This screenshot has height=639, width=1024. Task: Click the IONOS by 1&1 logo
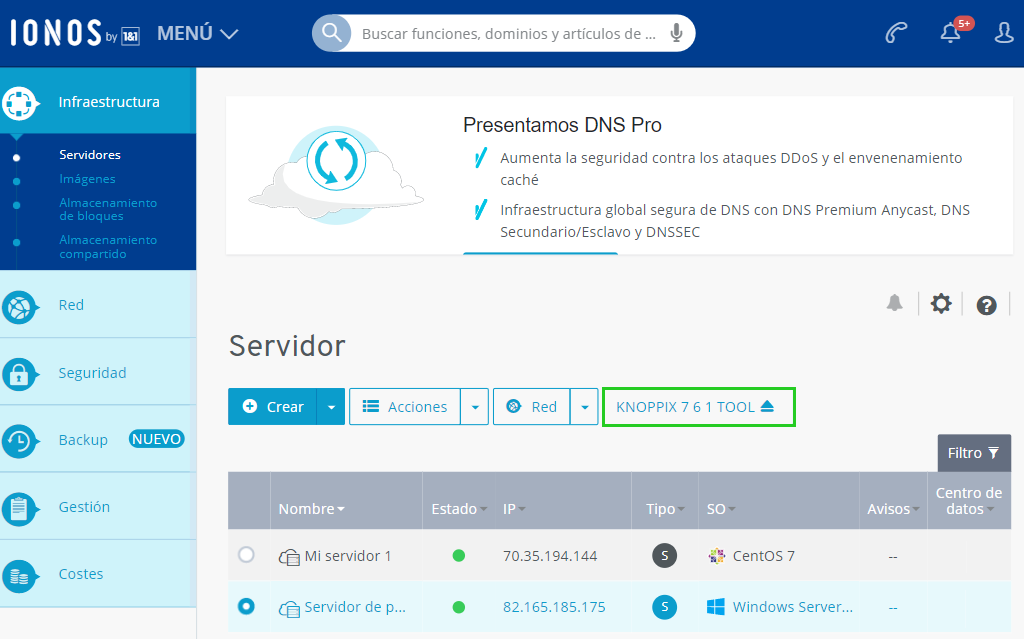[74, 33]
